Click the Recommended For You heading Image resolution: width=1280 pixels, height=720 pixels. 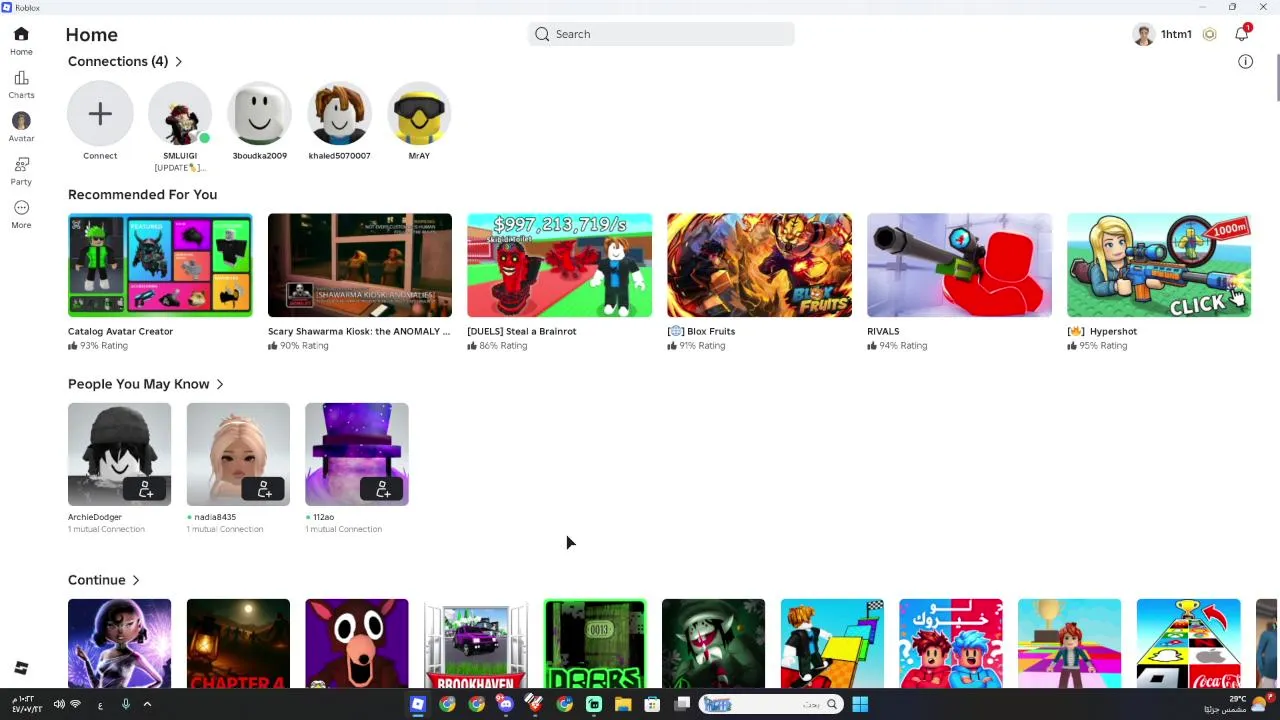(x=142, y=195)
